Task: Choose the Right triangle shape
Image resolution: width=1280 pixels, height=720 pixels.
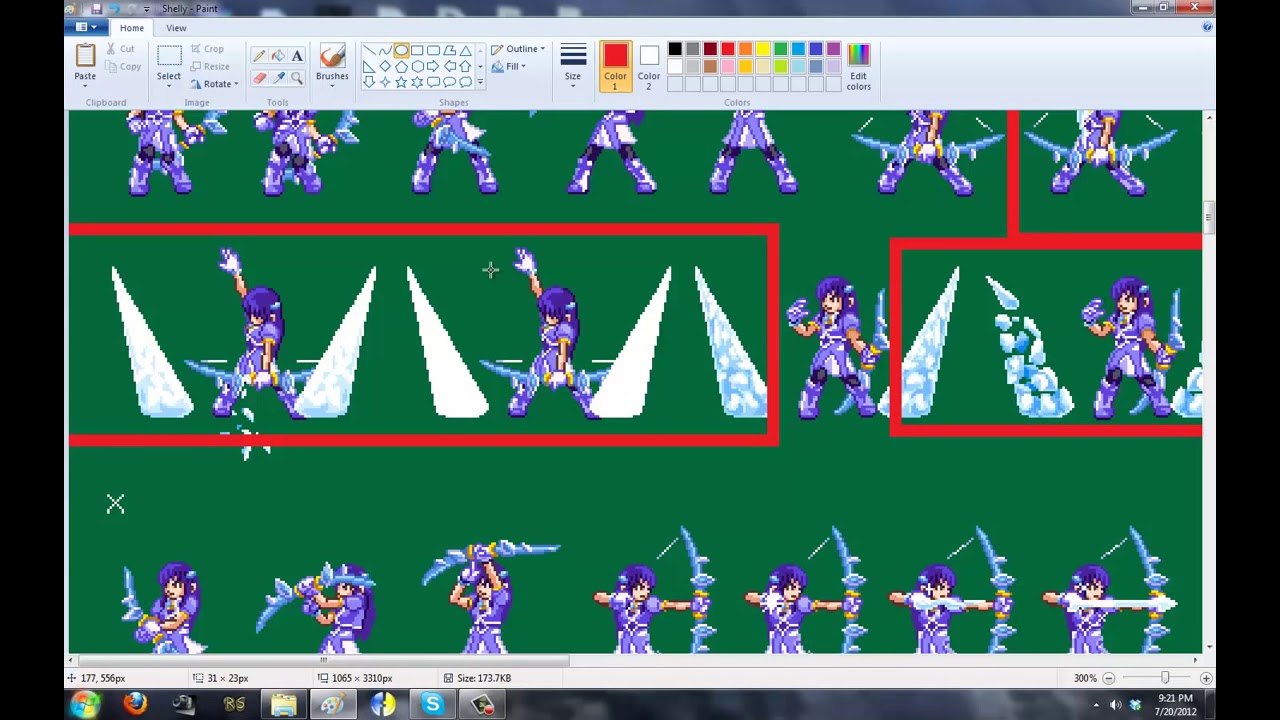Action: (x=369, y=66)
